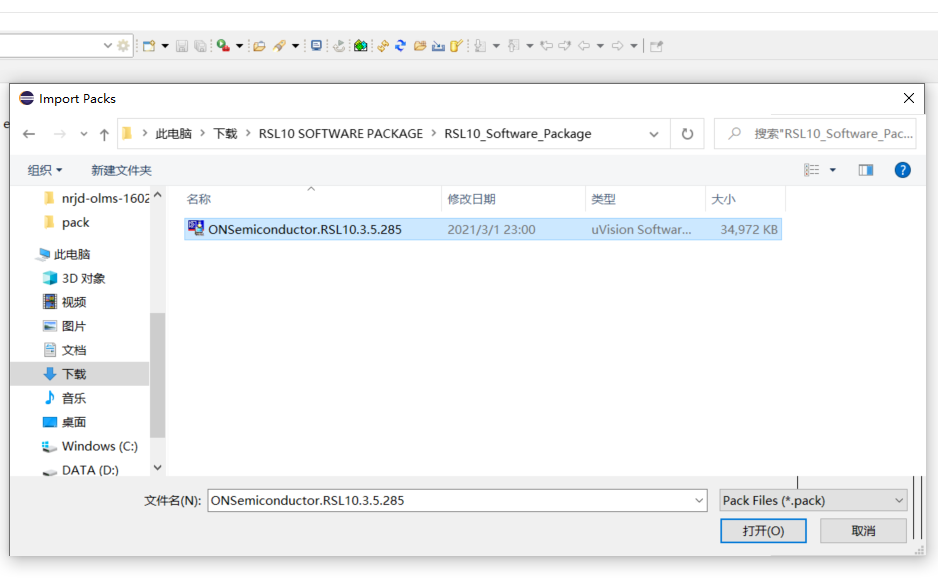938x582 pixels.
Task: Click the yellow document pencil icon
Action: point(456,46)
